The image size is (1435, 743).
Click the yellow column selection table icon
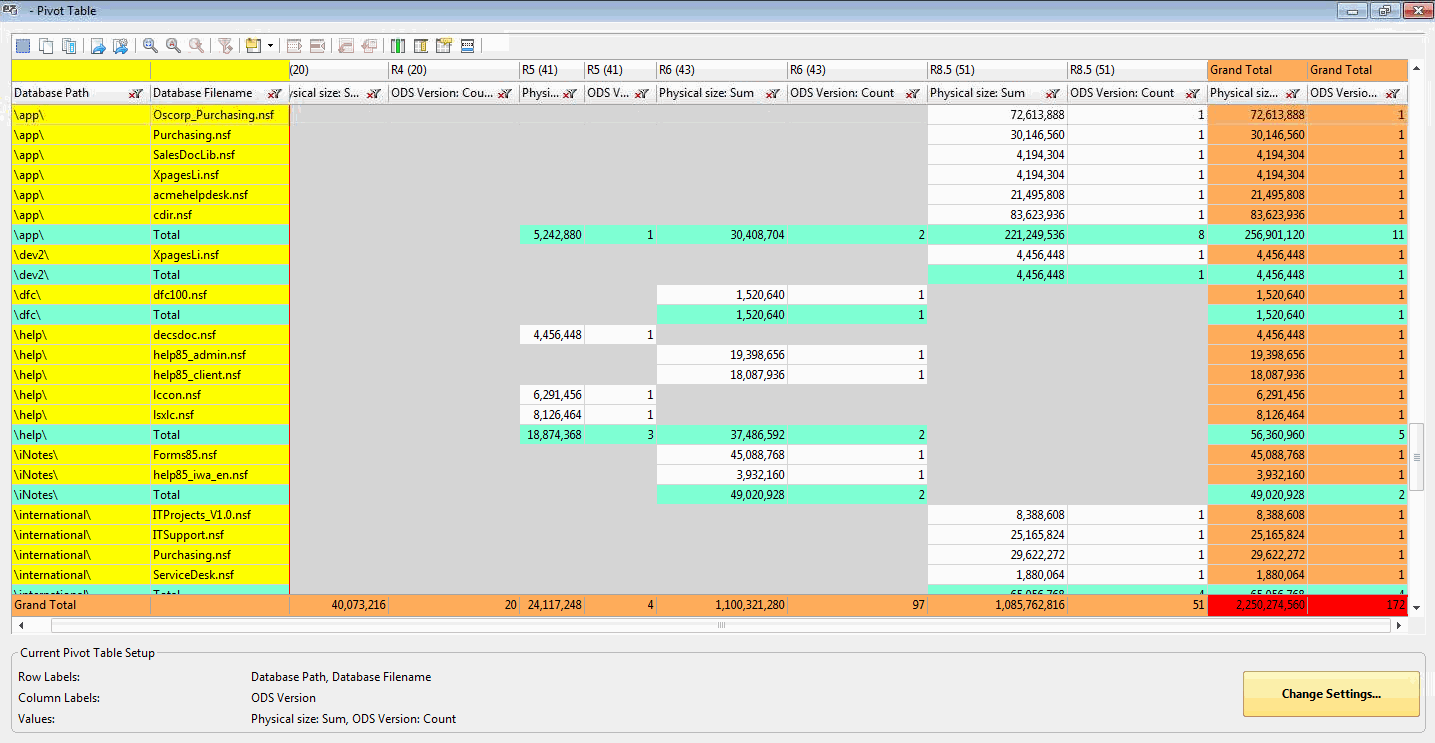point(420,45)
